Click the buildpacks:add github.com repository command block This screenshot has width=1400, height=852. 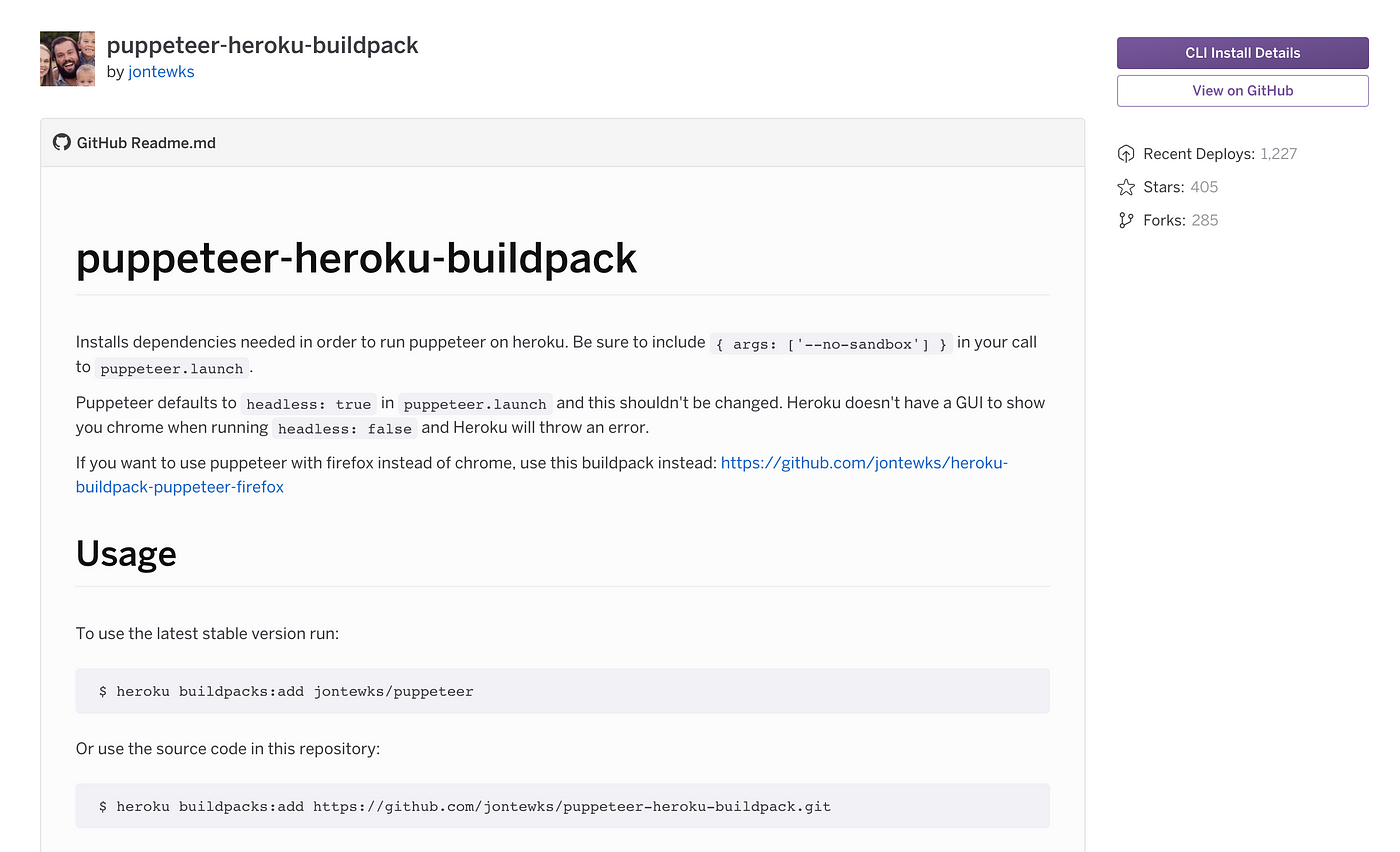562,806
